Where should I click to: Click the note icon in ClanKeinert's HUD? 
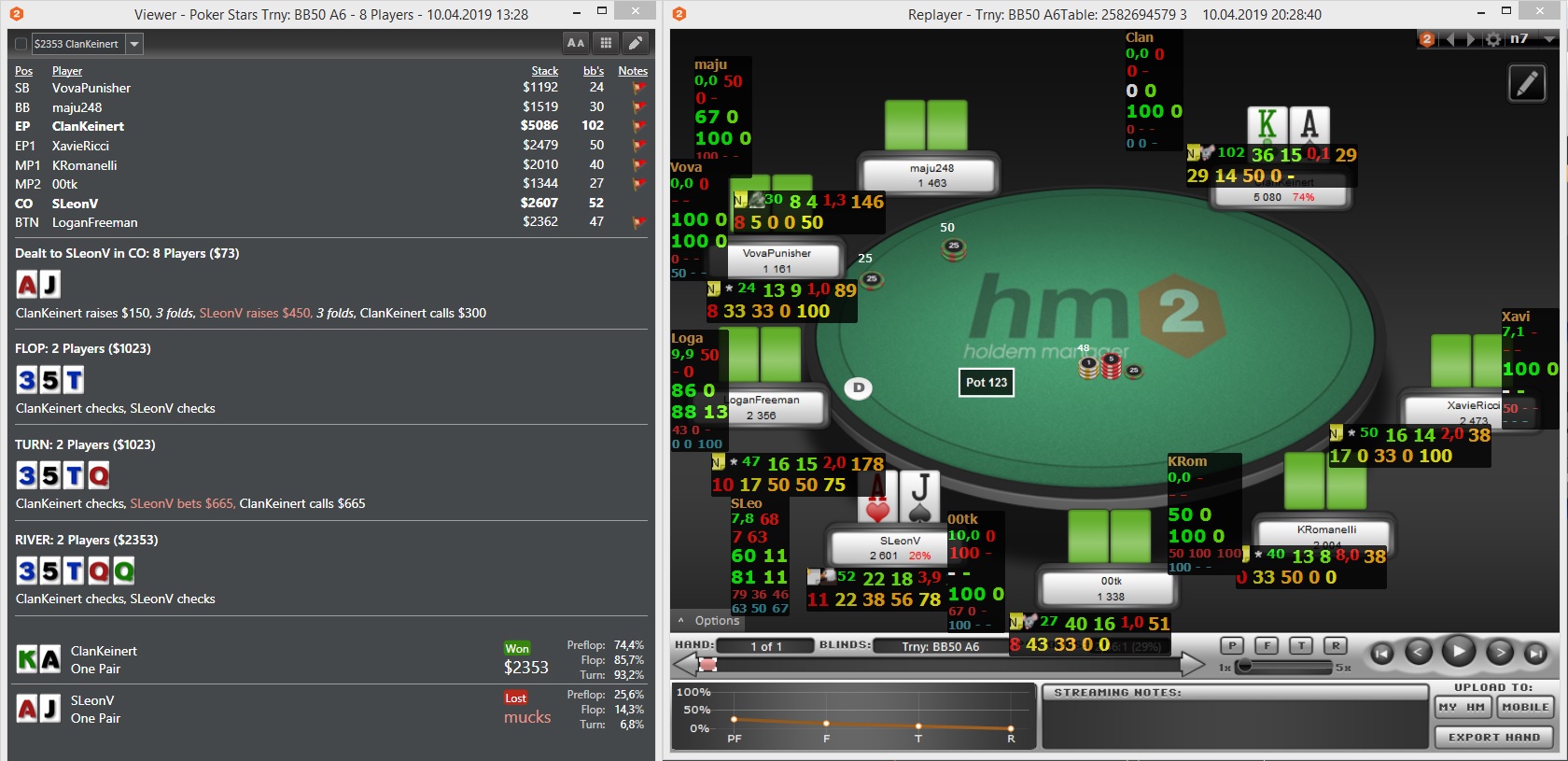1194,153
